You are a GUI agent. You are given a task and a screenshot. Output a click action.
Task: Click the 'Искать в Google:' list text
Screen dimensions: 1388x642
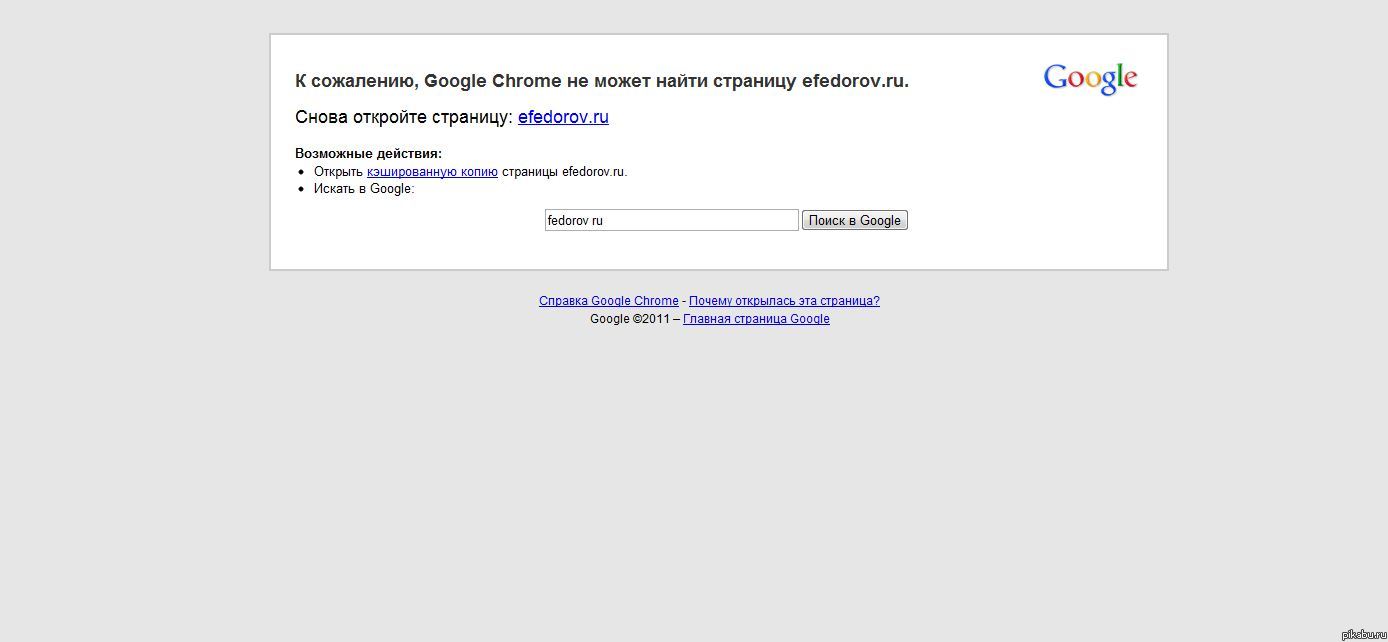363,189
